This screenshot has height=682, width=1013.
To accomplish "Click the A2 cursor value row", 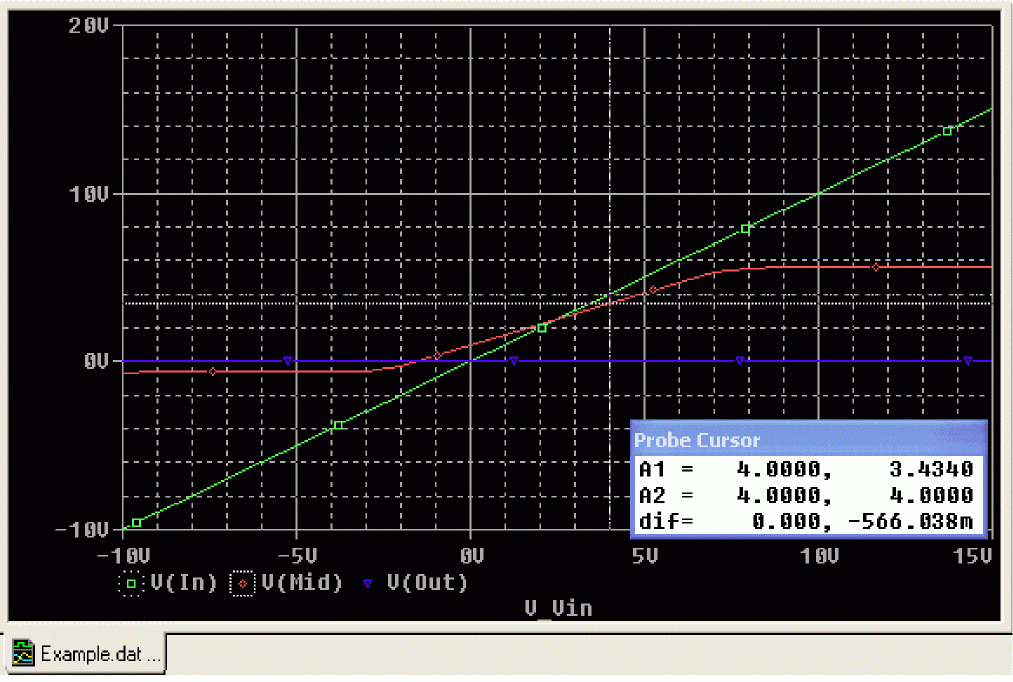I will 806,495.
